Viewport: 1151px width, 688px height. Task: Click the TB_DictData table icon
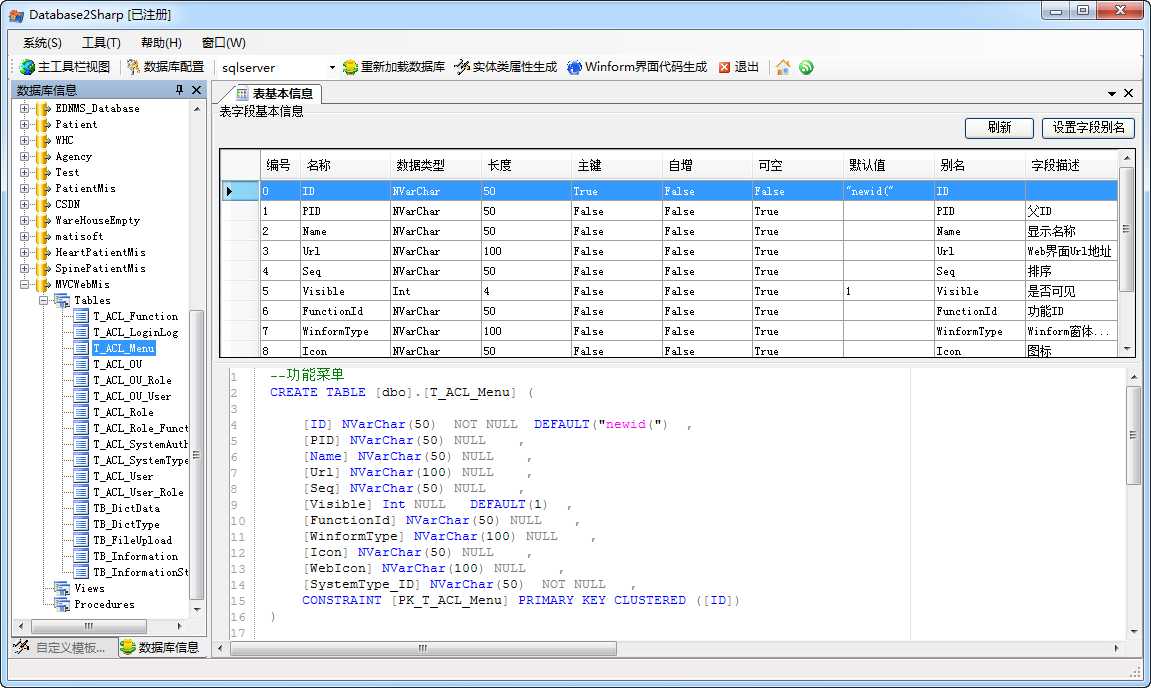81,508
